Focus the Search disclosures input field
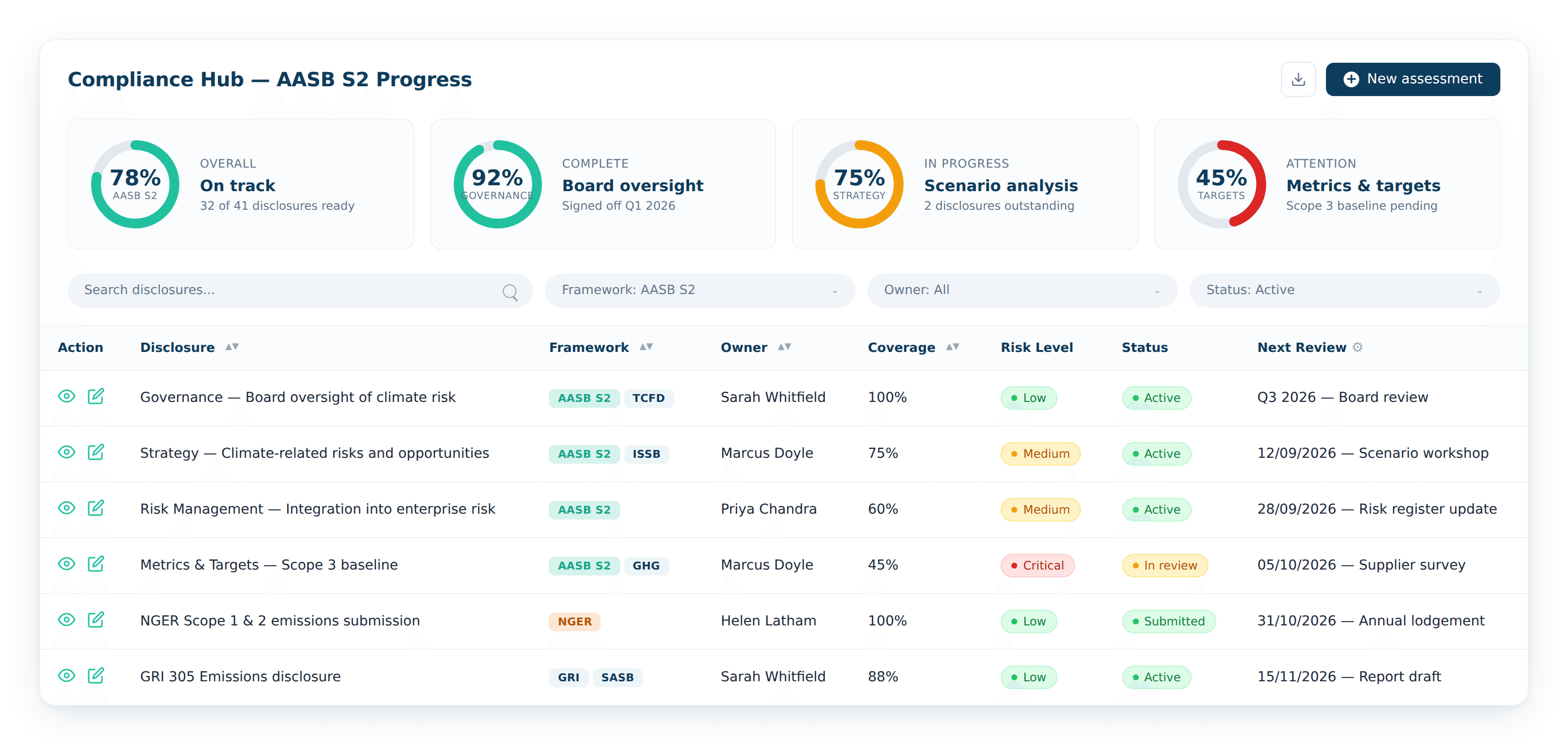The image size is (1568, 745). tap(300, 290)
